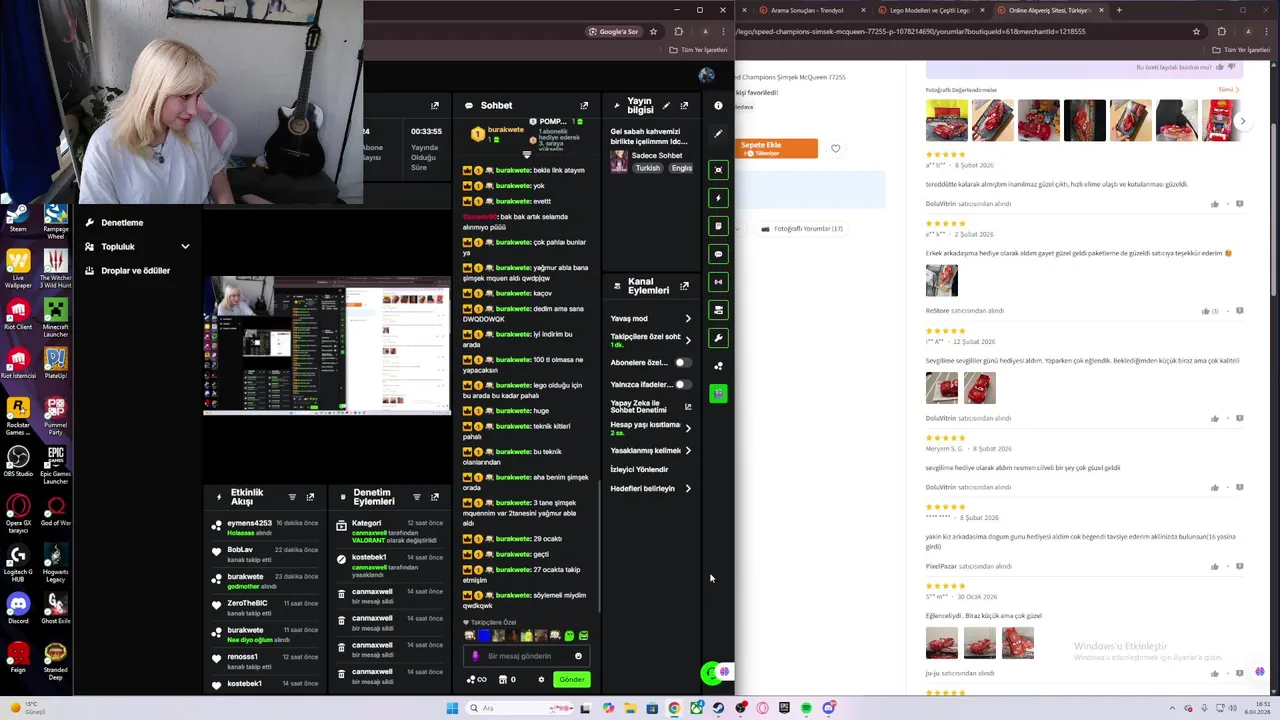Toggle Abonelere özel sohbet switch
Image resolution: width=1280 pixels, height=720 pixels.
point(682,362)
